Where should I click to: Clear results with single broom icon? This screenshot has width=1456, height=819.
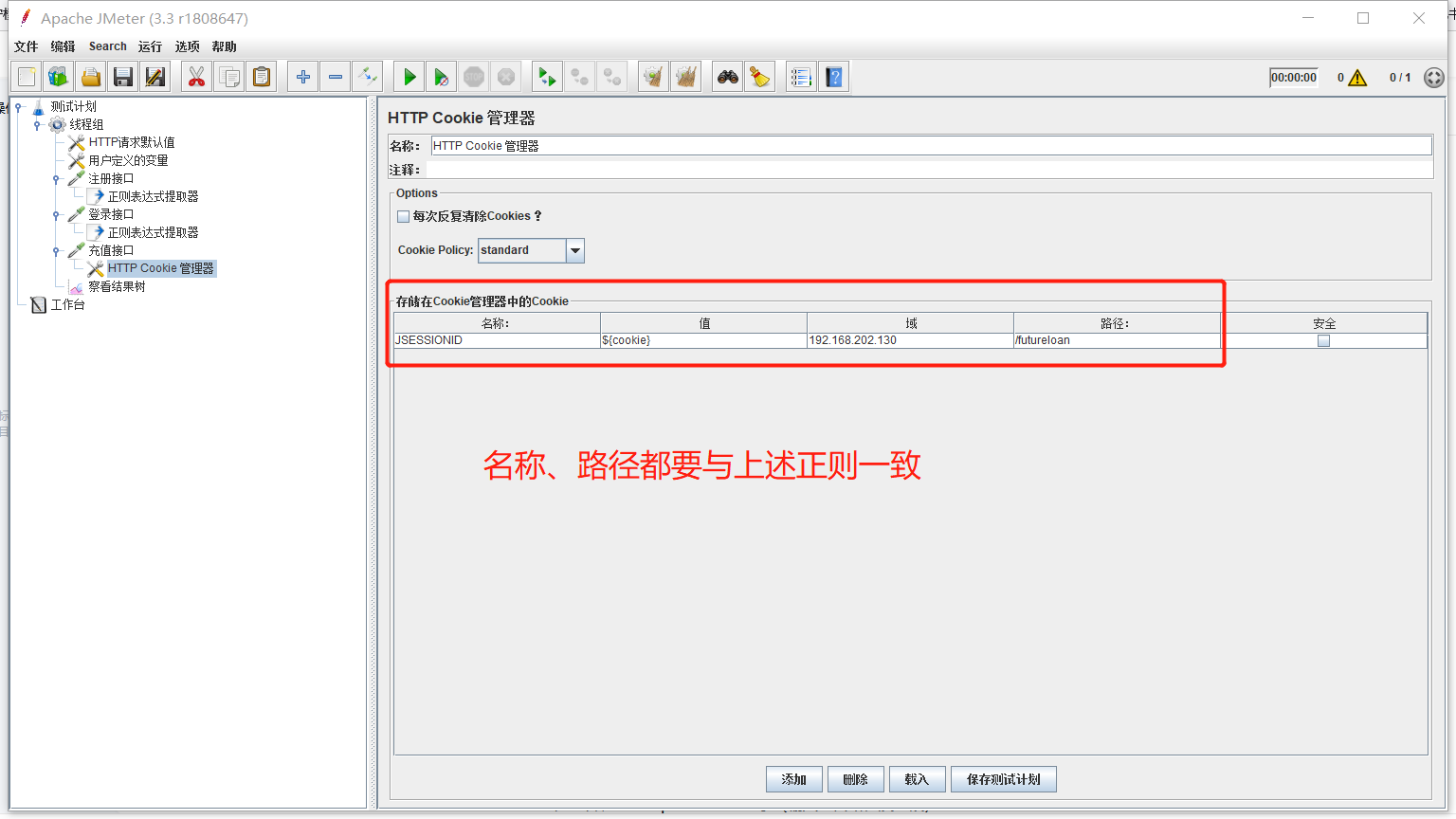pyautogui.click(x=653, y=77)
